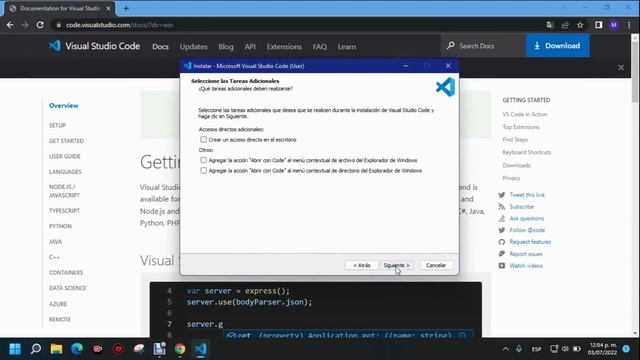Screen dimensions: 640x360
Task: Open LANGUAGES section in sidebar
Action: coord(65,172)
